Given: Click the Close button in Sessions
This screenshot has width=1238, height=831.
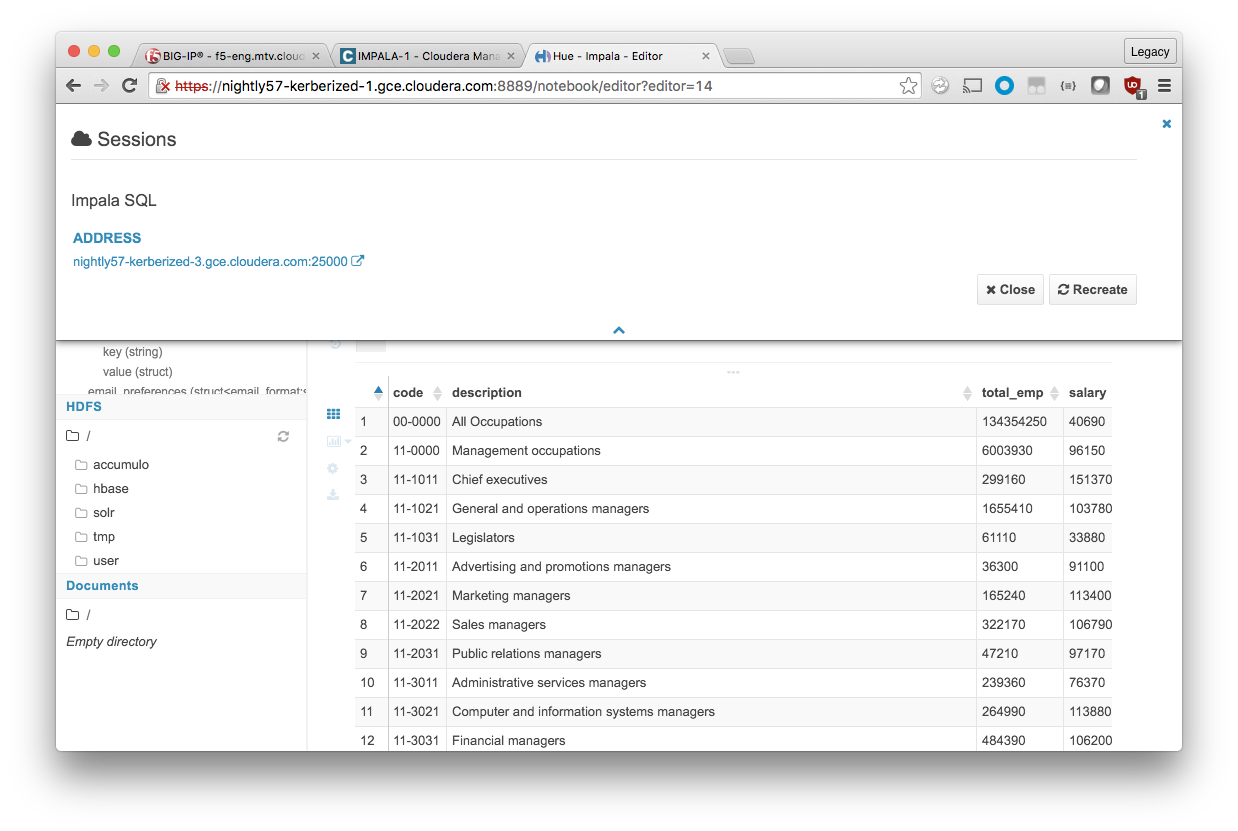Looking at the screenshot, I should (x=1010, y=290).
